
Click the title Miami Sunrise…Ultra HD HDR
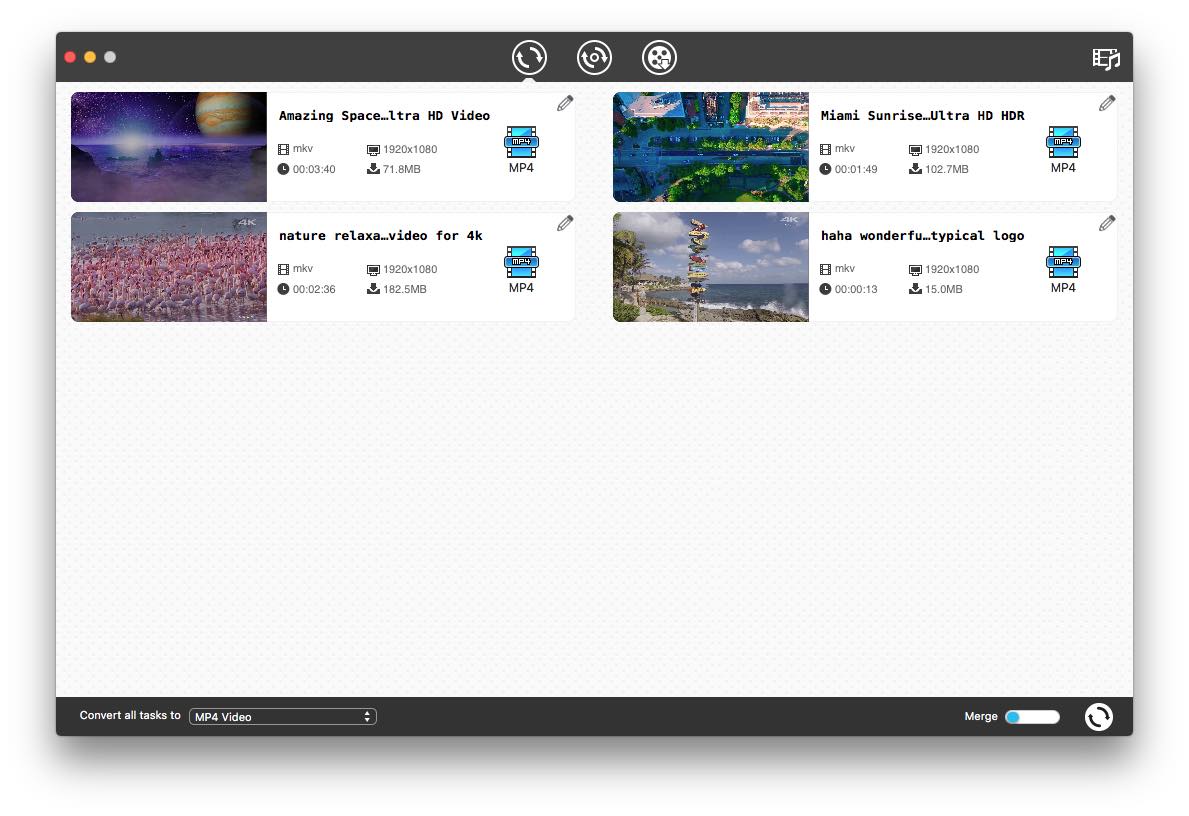coord(922,115)
